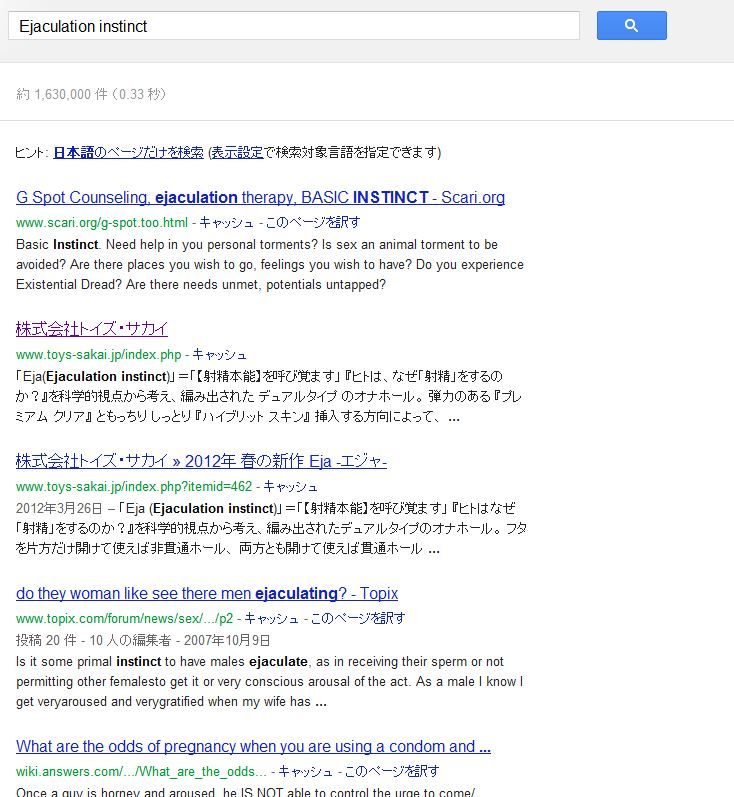Viewport: 734px width, 797px height.
Task: Open the '2012年 春の新作 Eja' result
Action: pyautogui.click(x=201, y=461)
